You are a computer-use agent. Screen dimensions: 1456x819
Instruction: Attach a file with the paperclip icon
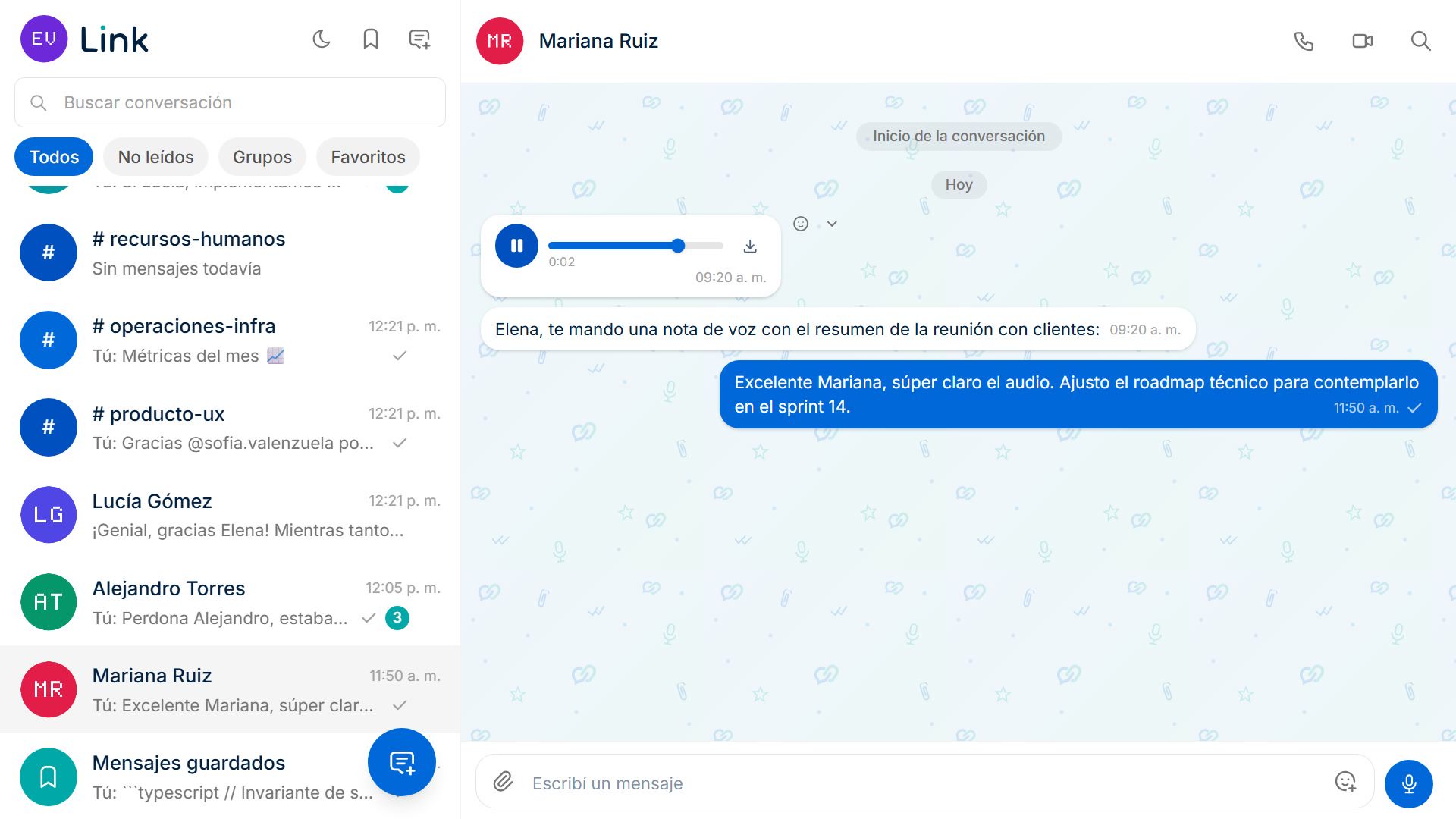click(x=504, y=782)
